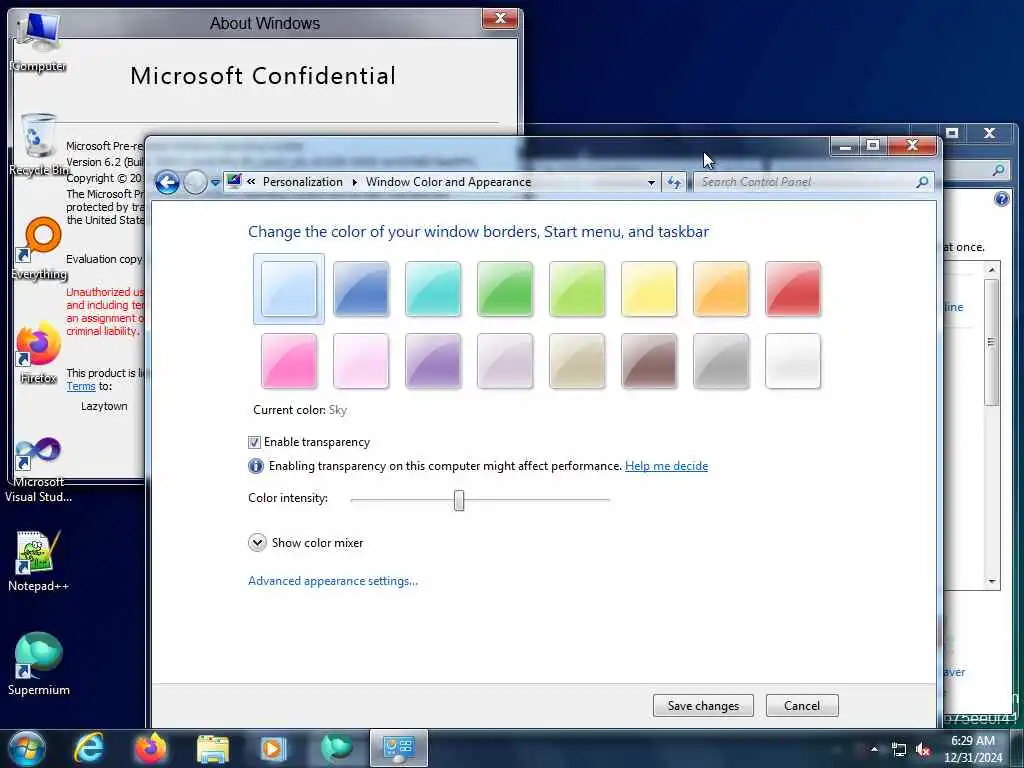Open Windows Explorer from the taskbar
This screenshot has height=768, width=1024.
(x=213, y=749)
